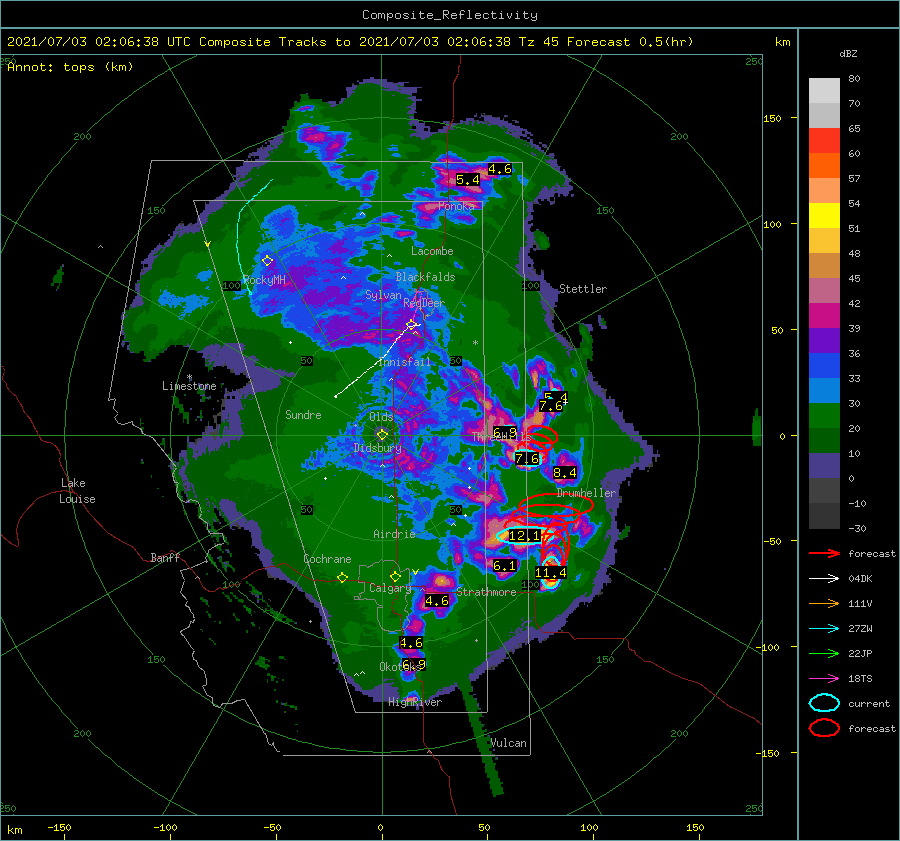Image resolution: width=900 pixels, height=841 pixels.
Task: Click the RockyMH map label
Action: point(264,280)
